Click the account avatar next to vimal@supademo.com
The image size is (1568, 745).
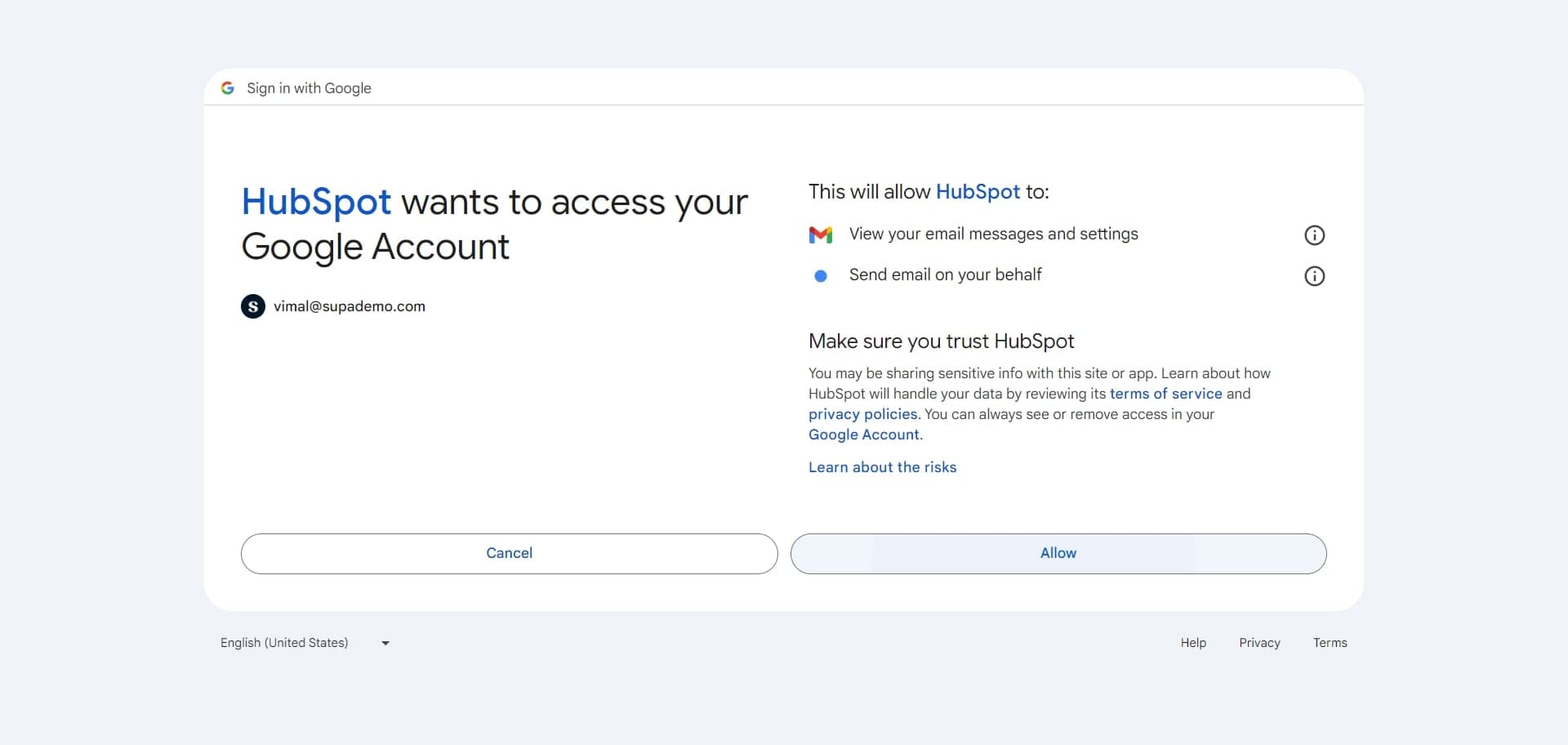[x=253, y=306]
